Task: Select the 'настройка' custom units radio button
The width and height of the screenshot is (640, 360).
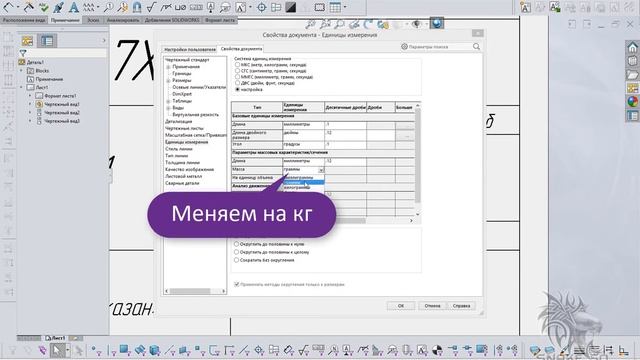Action: click(x=237, y=89)
